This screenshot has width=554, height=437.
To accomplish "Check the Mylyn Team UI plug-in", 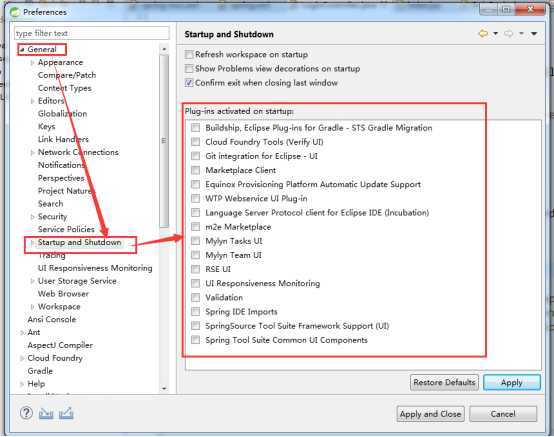I will [195, 255].
